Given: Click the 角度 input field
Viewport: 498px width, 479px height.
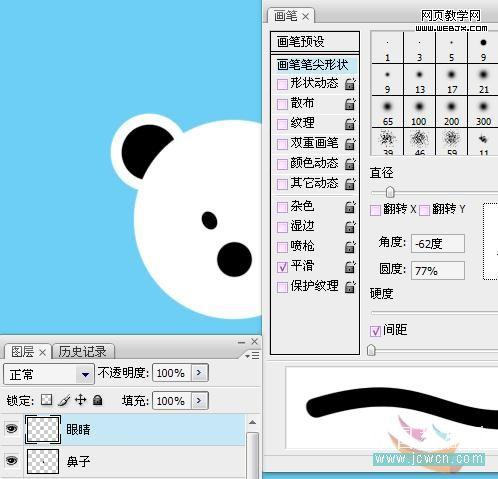Looking at the screenshot, I should [438, 244].
